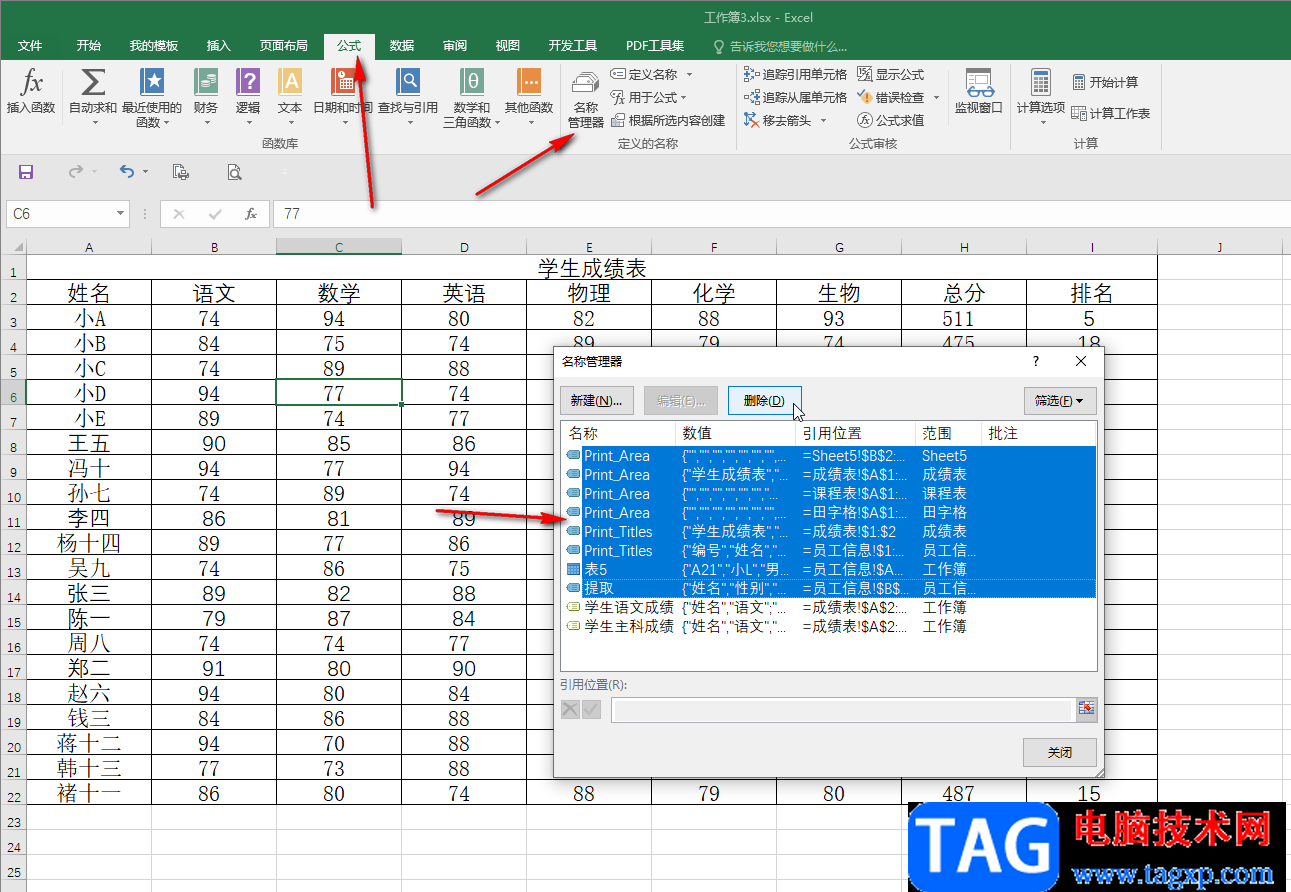Switch to the Home (开始) tab

coord(88,46)
